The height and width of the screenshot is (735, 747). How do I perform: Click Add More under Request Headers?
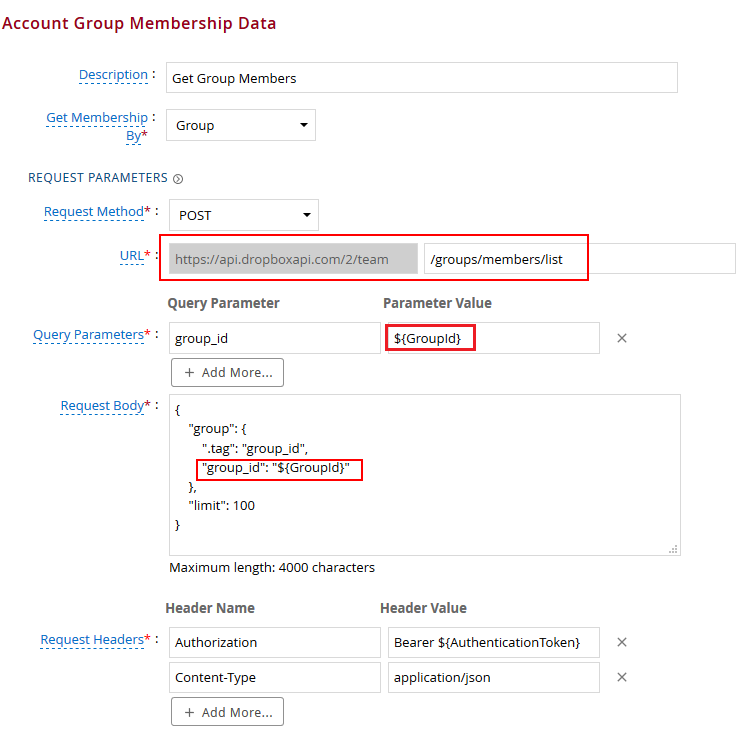227,712
